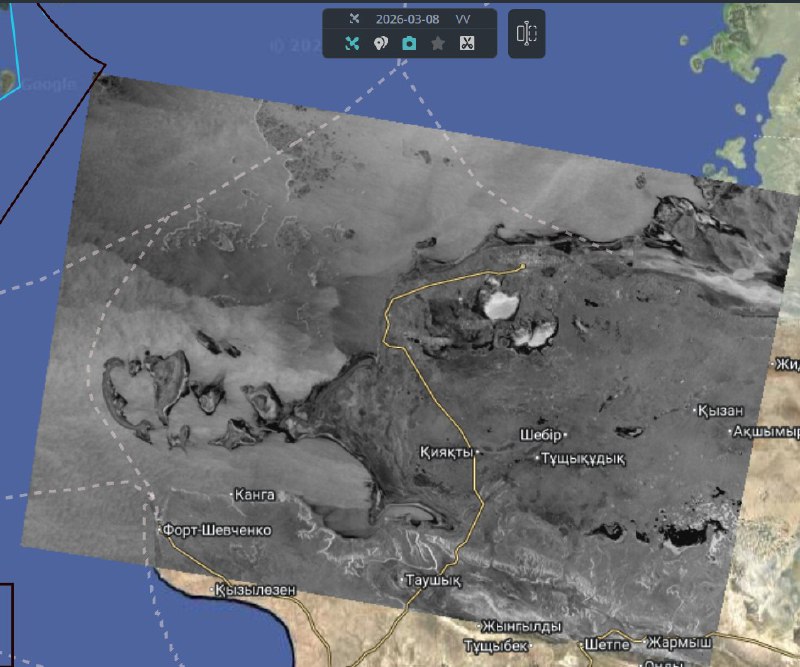
Task: Select the Канга place marker
Action: coord(252,494)
